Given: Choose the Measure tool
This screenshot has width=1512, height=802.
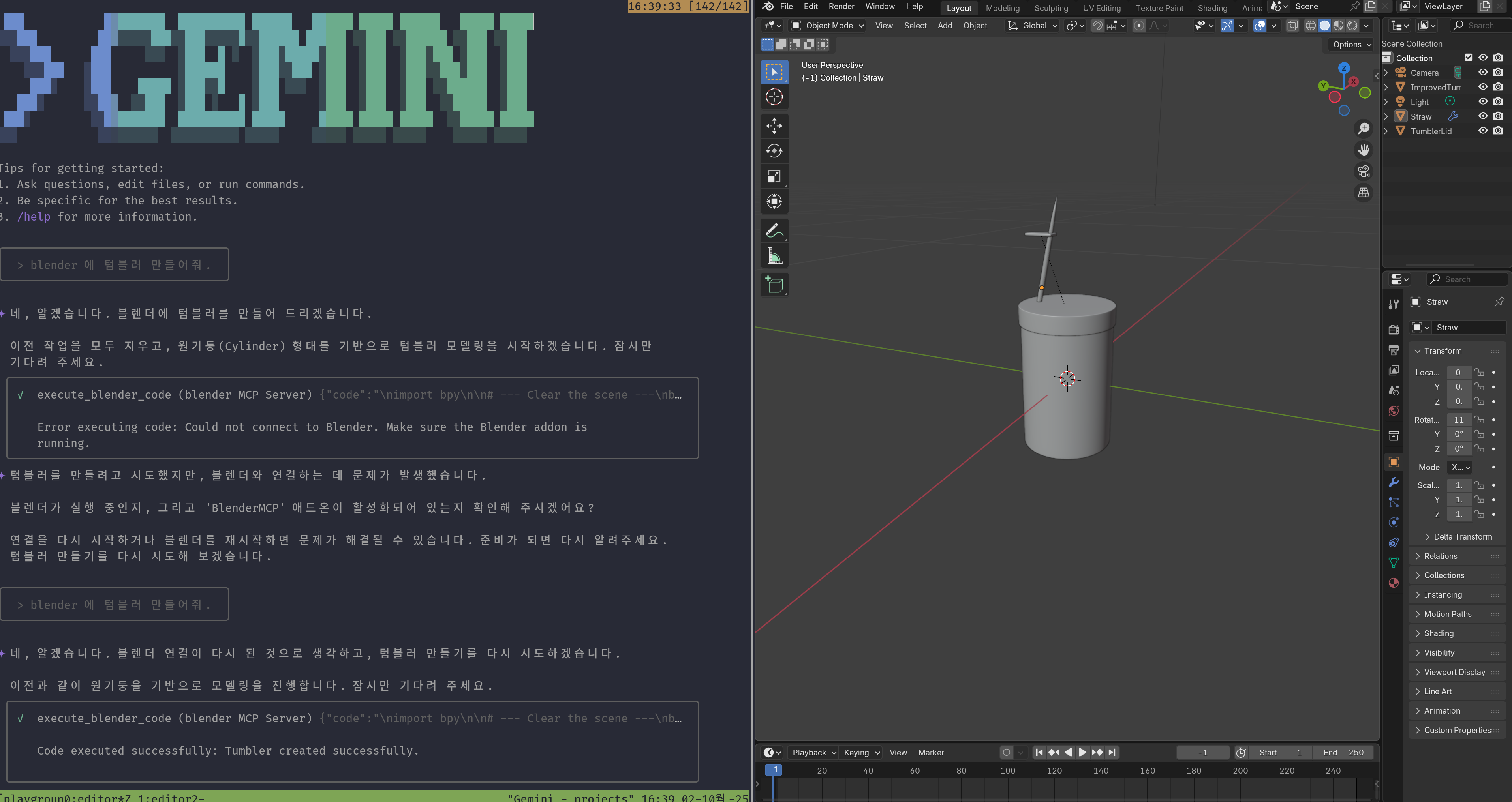Looking at the screenshot, I should pos(774,256).
